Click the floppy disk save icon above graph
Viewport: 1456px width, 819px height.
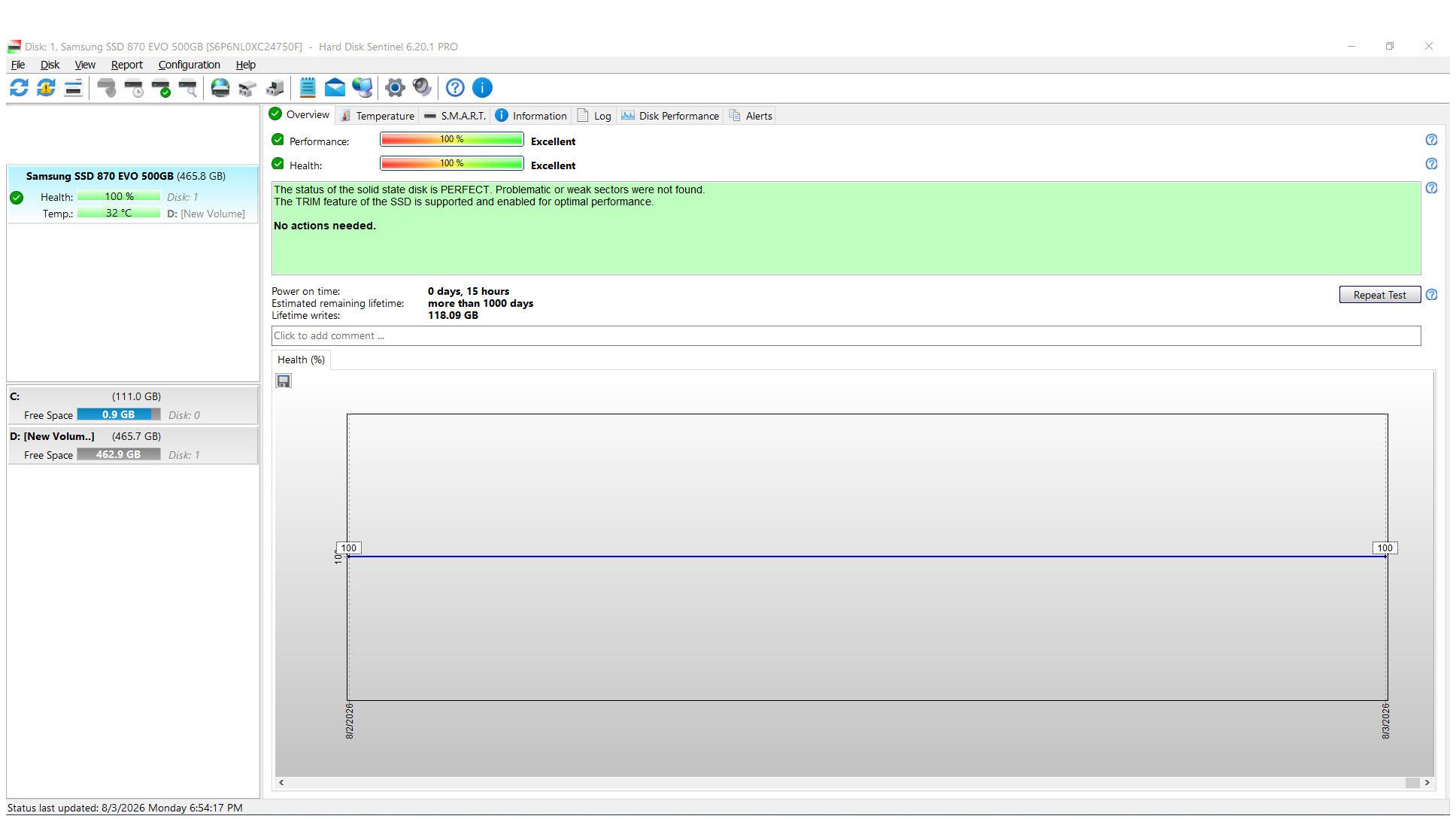(284, 381)
